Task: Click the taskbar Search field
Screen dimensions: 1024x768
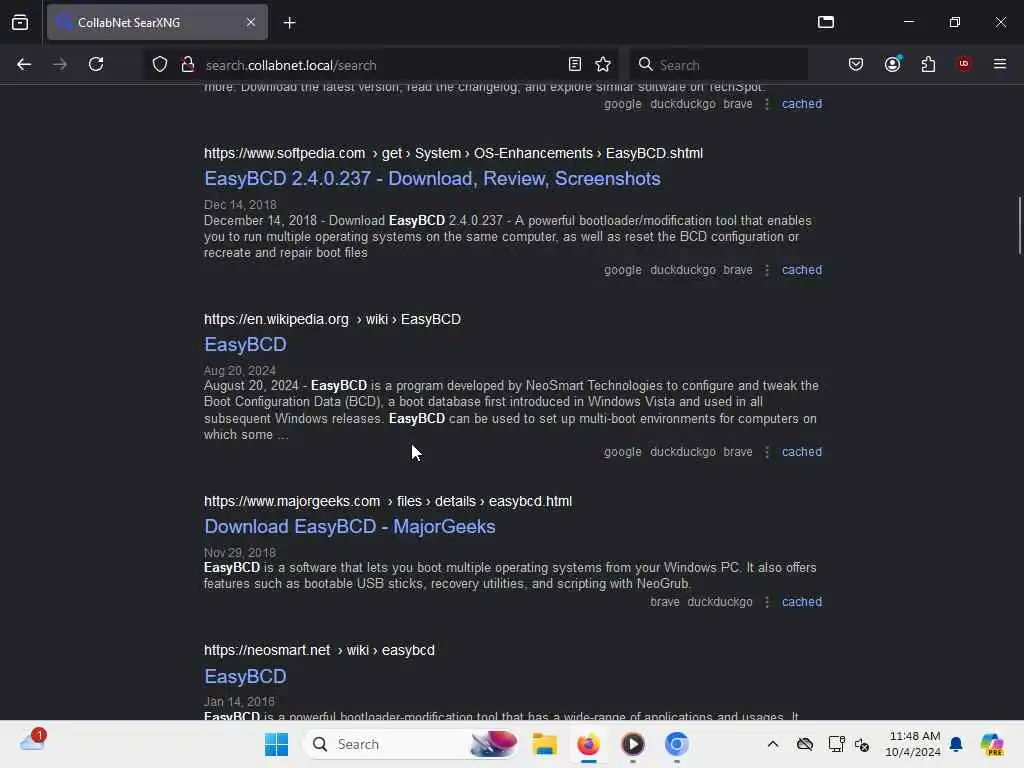Action: point(411,744)
